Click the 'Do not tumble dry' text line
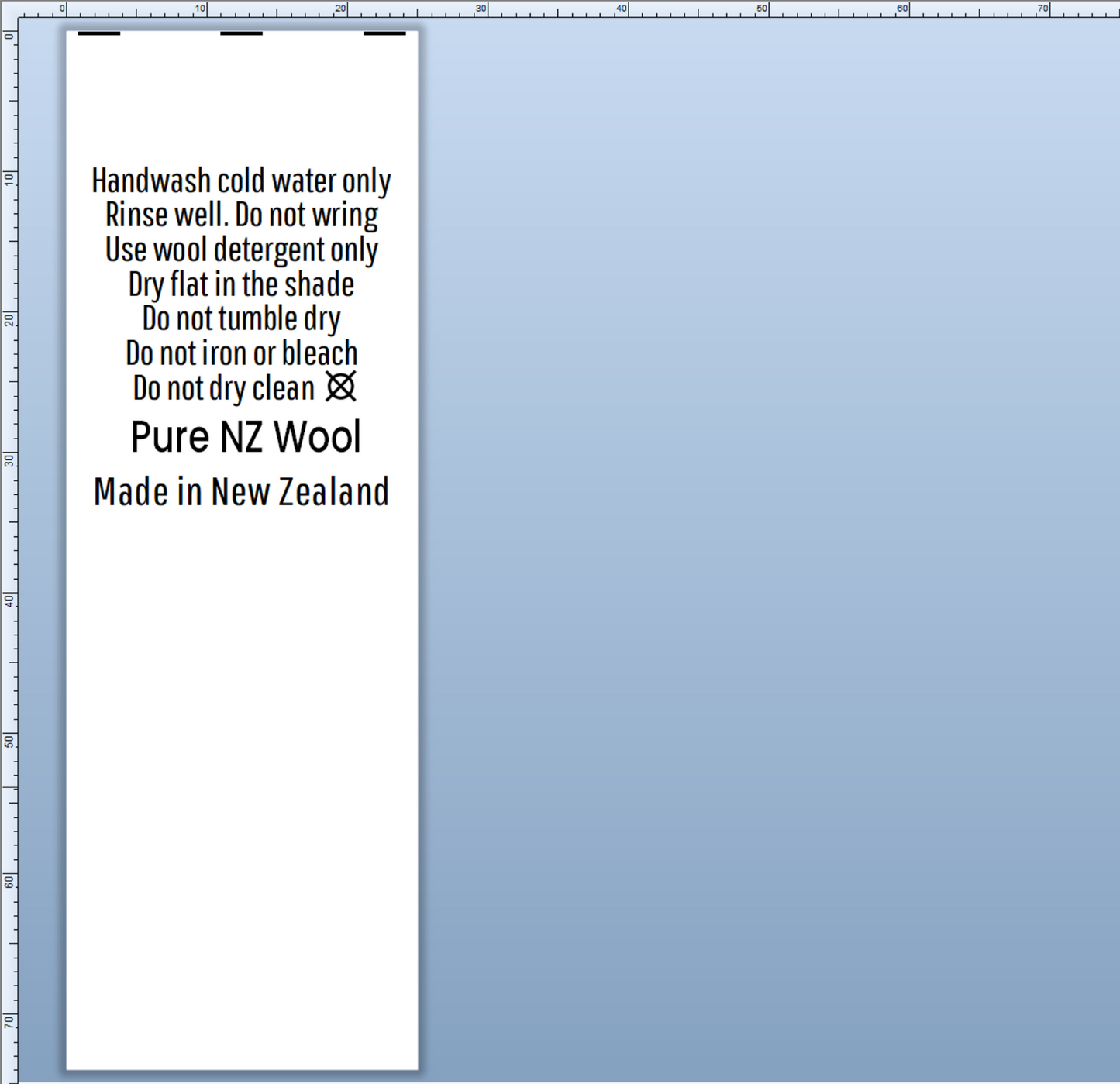The image size is (1120, 1084). point(241,319)
